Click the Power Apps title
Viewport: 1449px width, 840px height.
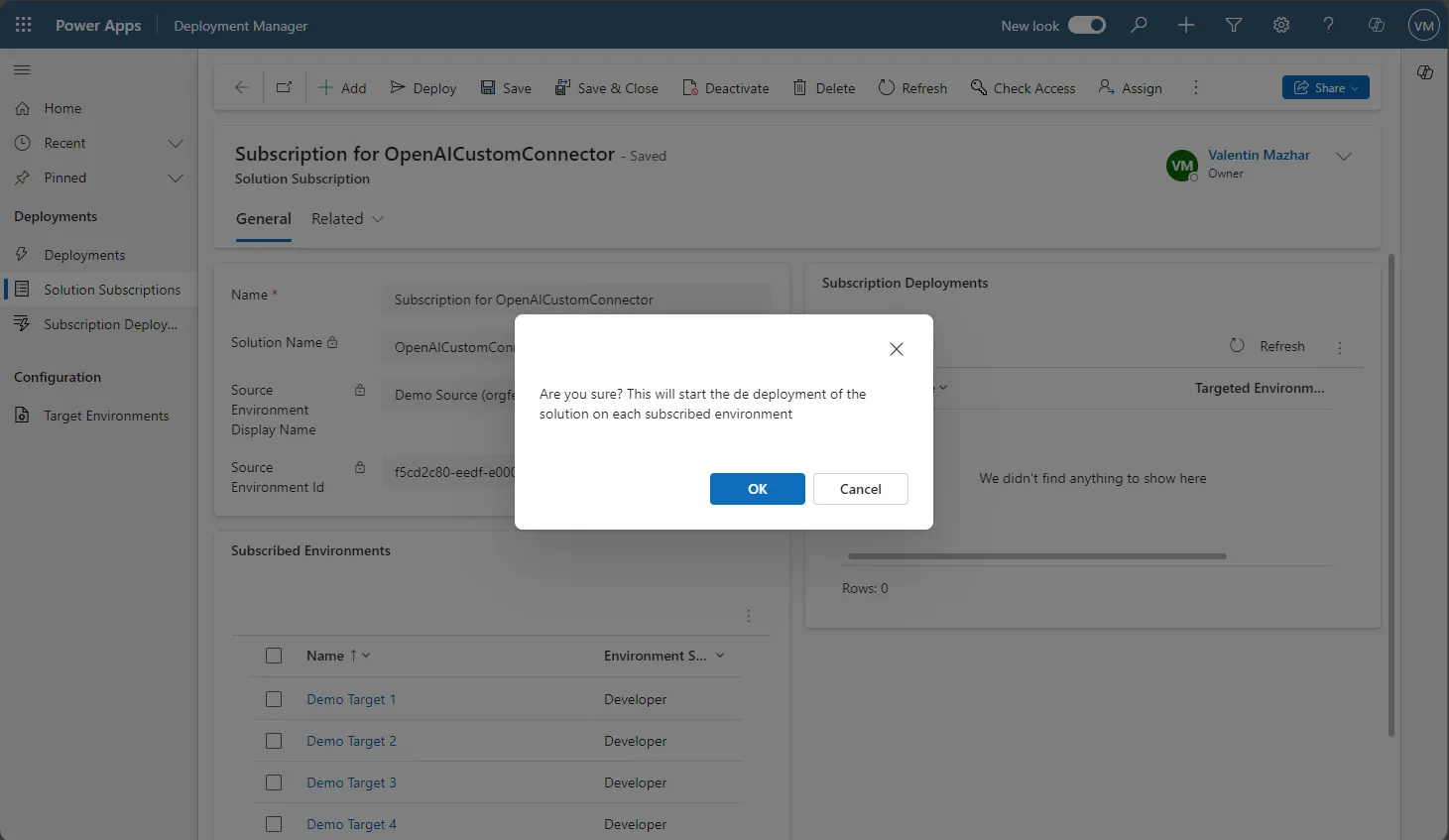coord(98,26)
